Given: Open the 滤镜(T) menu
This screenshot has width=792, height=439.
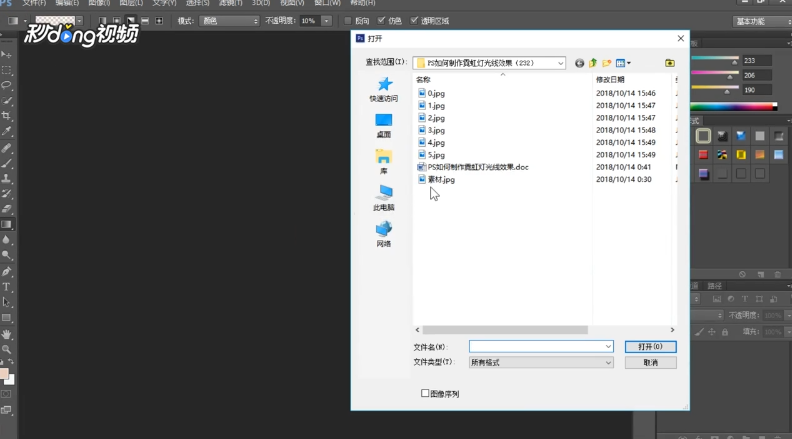Looking at the screenshot, I should click(230, 3).
